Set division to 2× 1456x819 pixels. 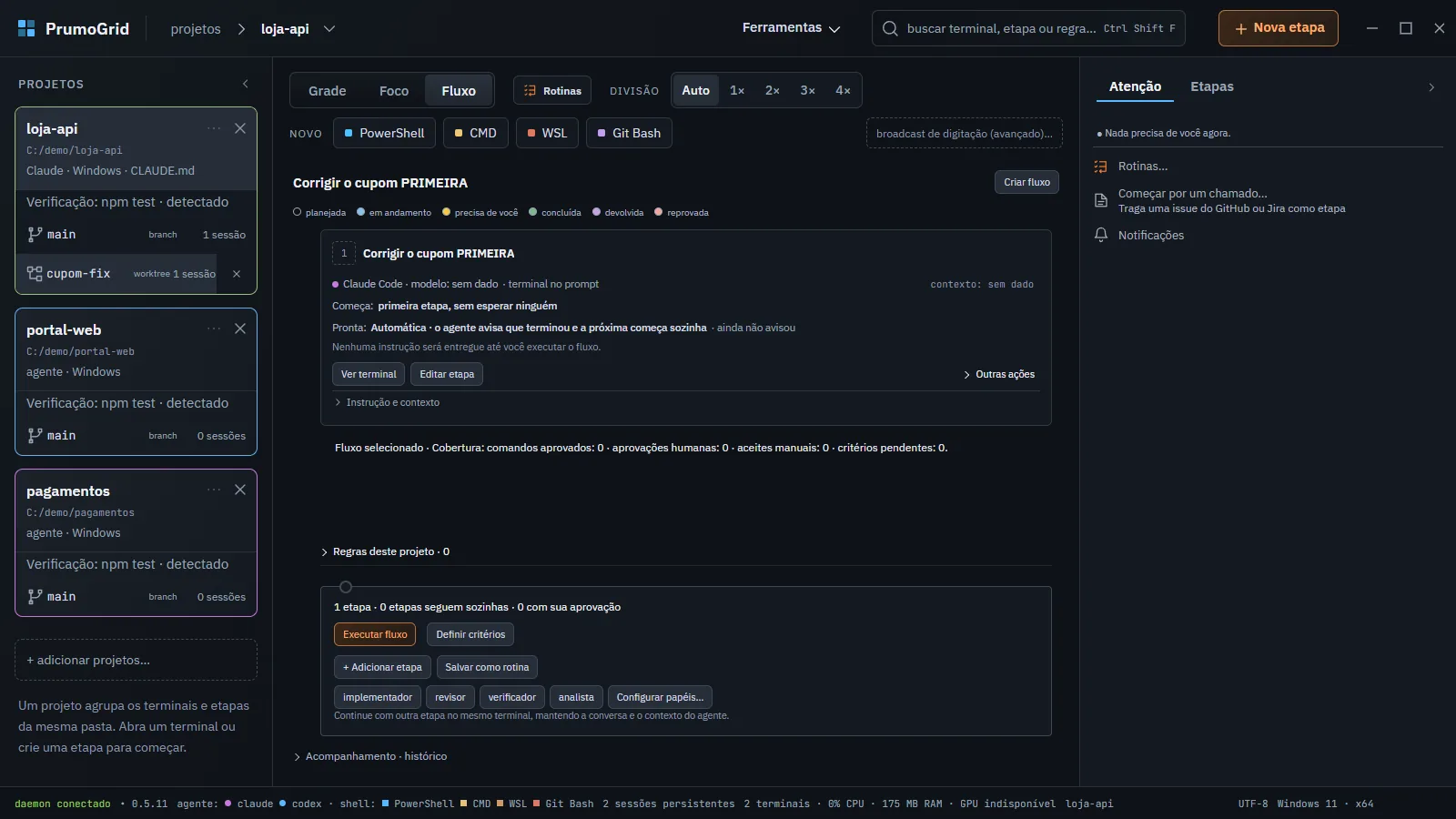(773, 90)
